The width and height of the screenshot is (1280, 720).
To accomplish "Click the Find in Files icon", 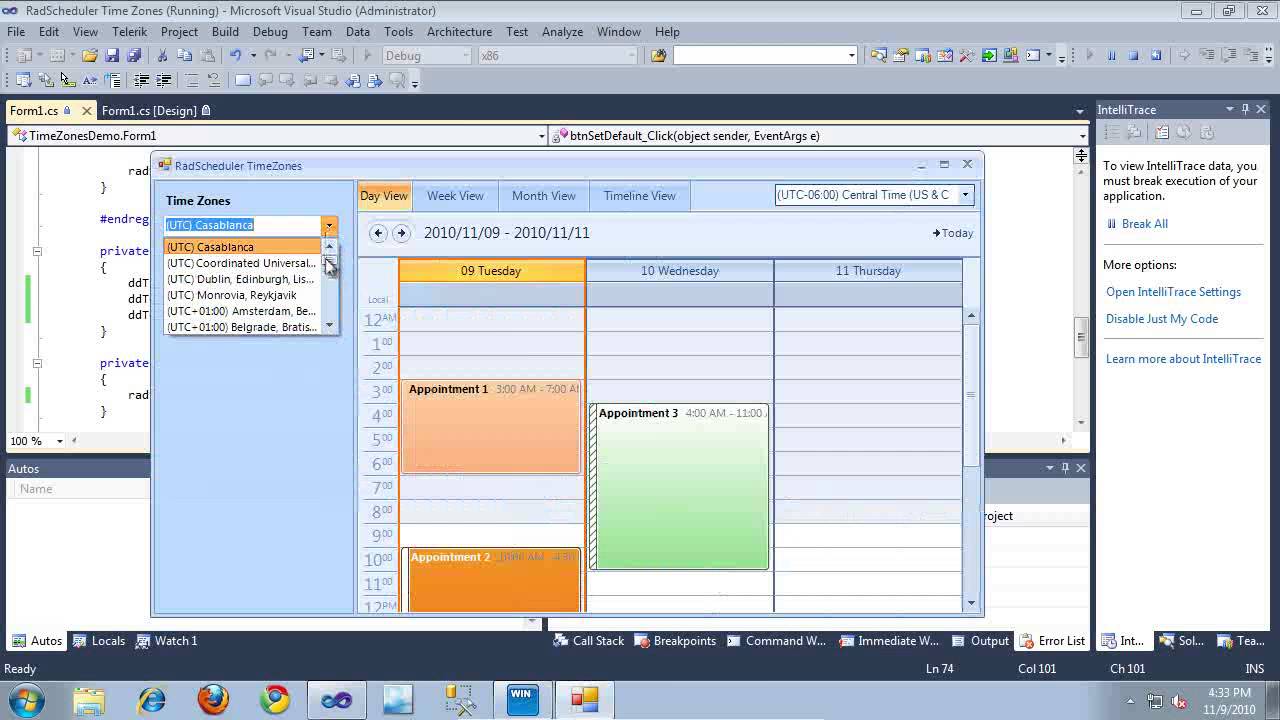I will 658,56.
